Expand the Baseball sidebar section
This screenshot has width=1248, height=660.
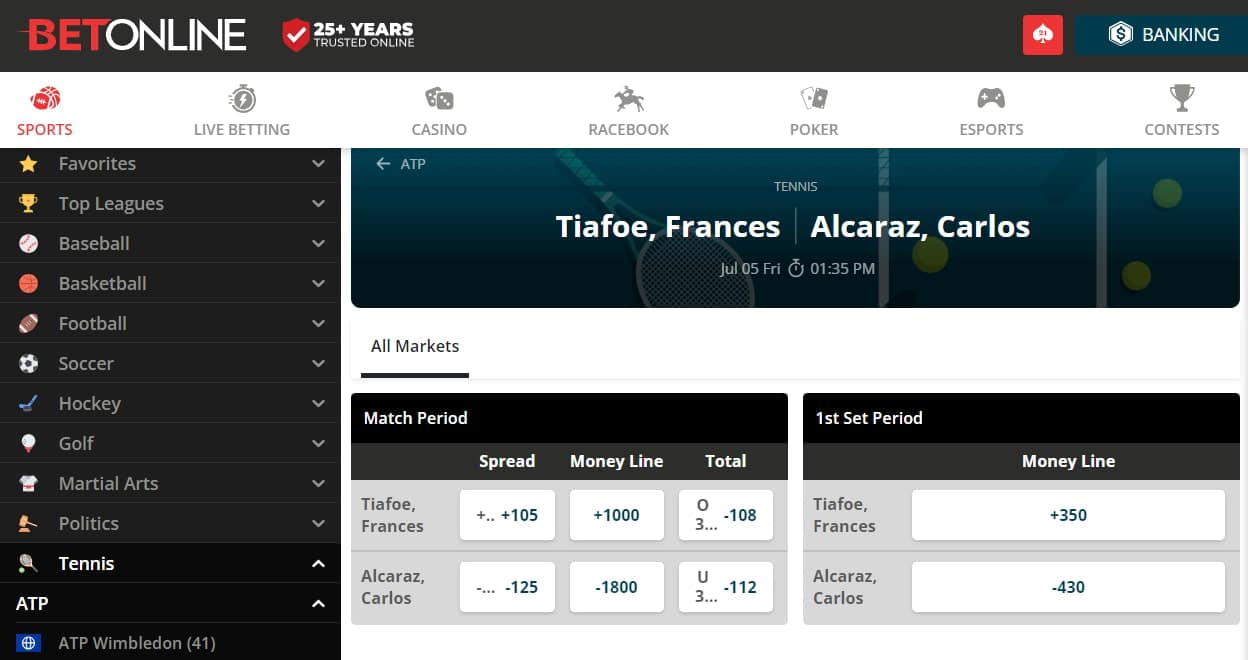[318, 243]
